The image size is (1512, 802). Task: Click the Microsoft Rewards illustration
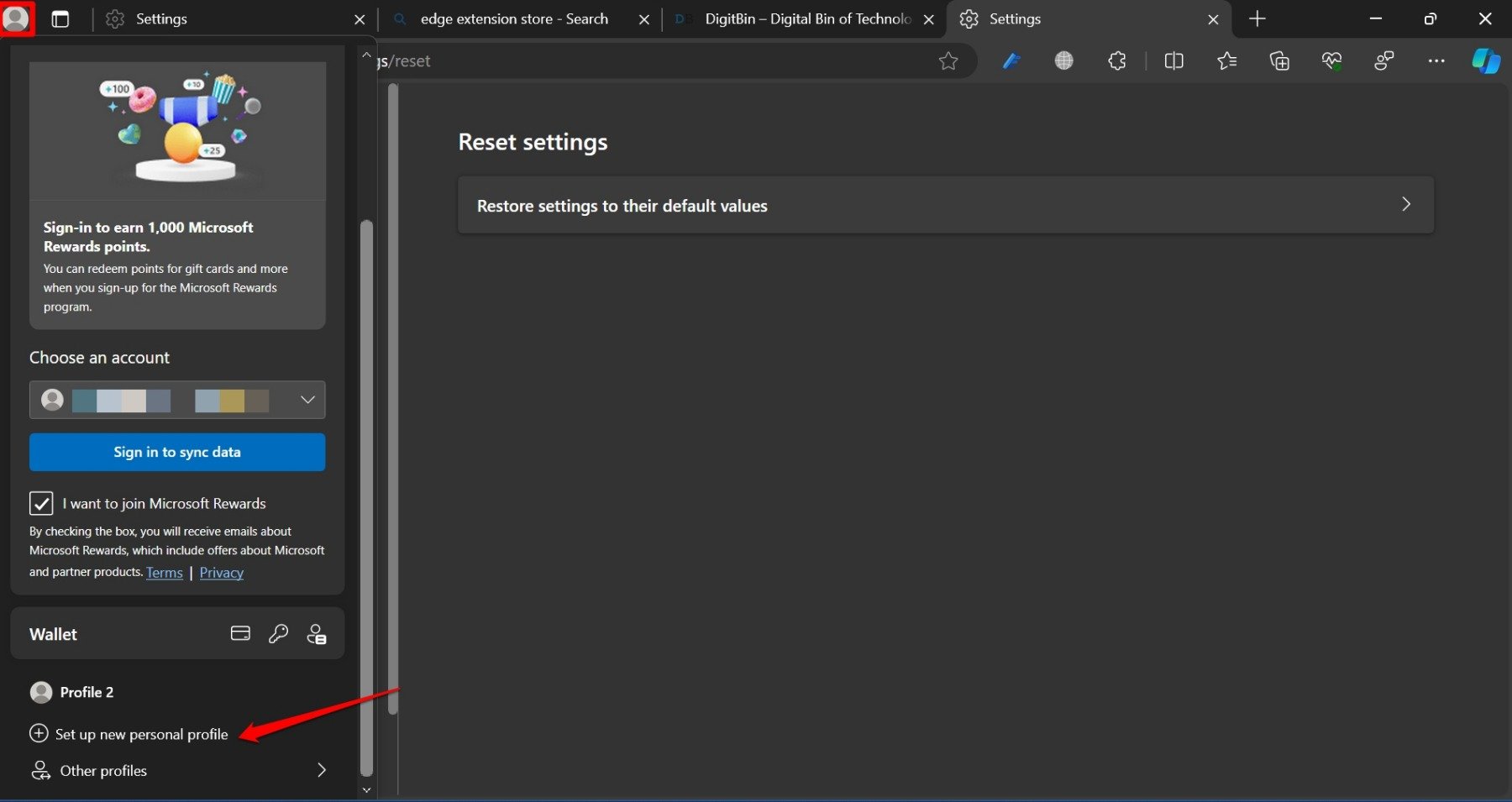(177, 130)
